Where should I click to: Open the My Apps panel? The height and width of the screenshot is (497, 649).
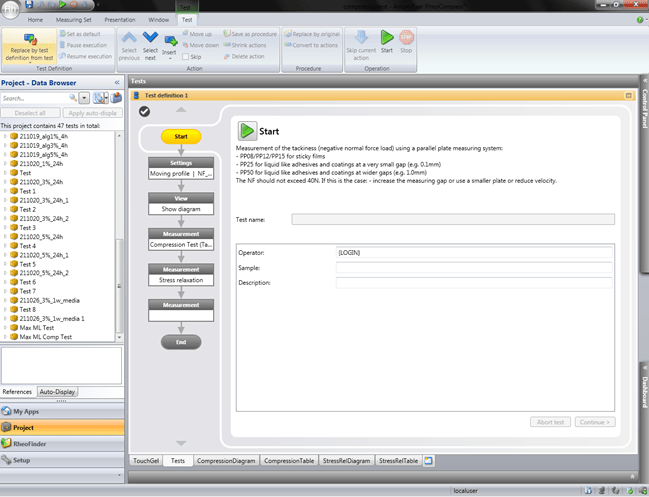62,411
